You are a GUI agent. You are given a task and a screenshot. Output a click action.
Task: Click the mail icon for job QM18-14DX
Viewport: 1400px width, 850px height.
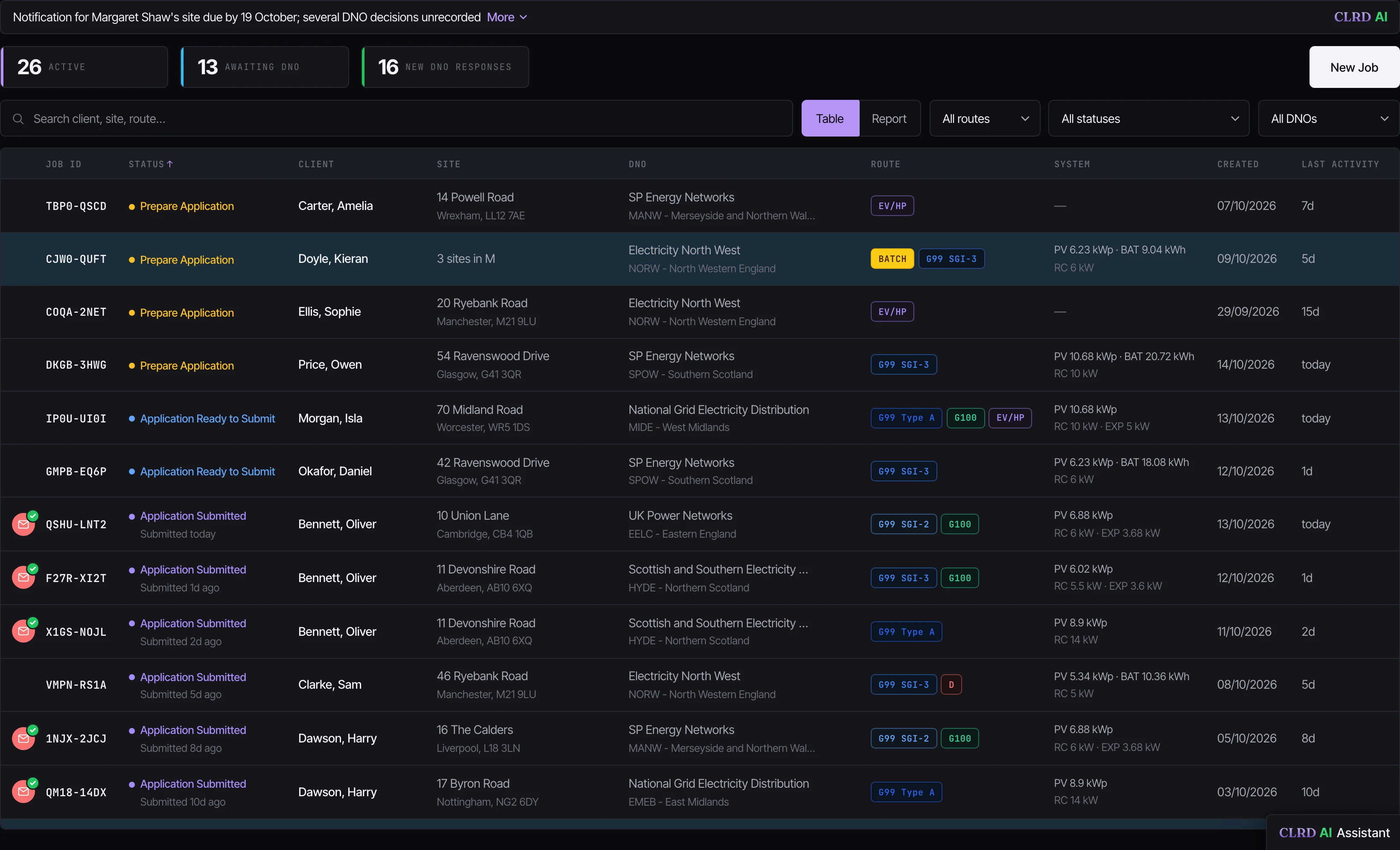point(24,792)
